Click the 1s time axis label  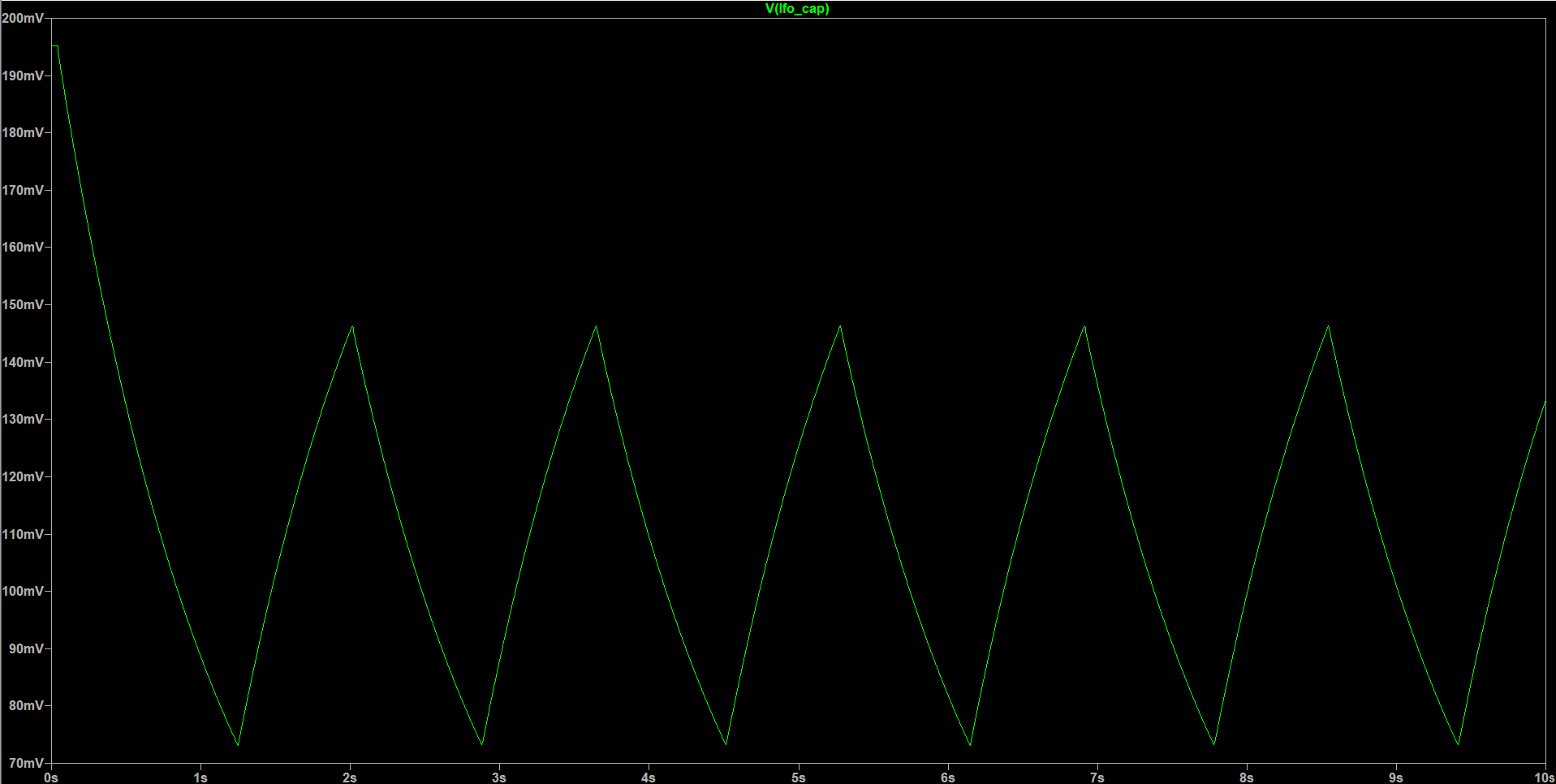(x=200, y=778)
